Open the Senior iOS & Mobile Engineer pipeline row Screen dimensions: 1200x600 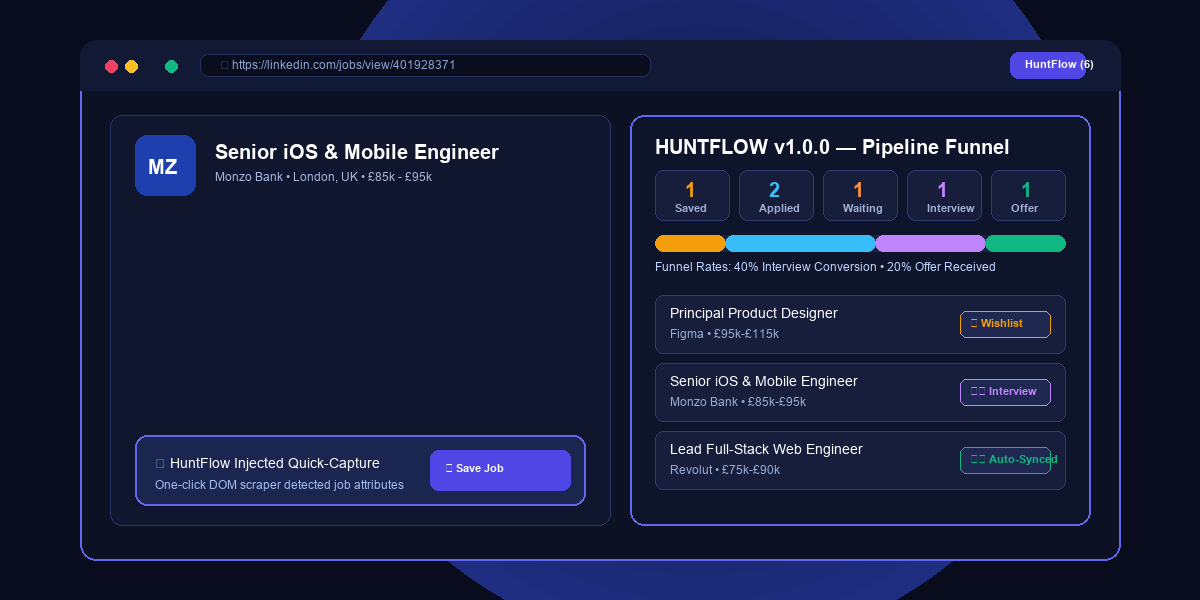point(860,392)
